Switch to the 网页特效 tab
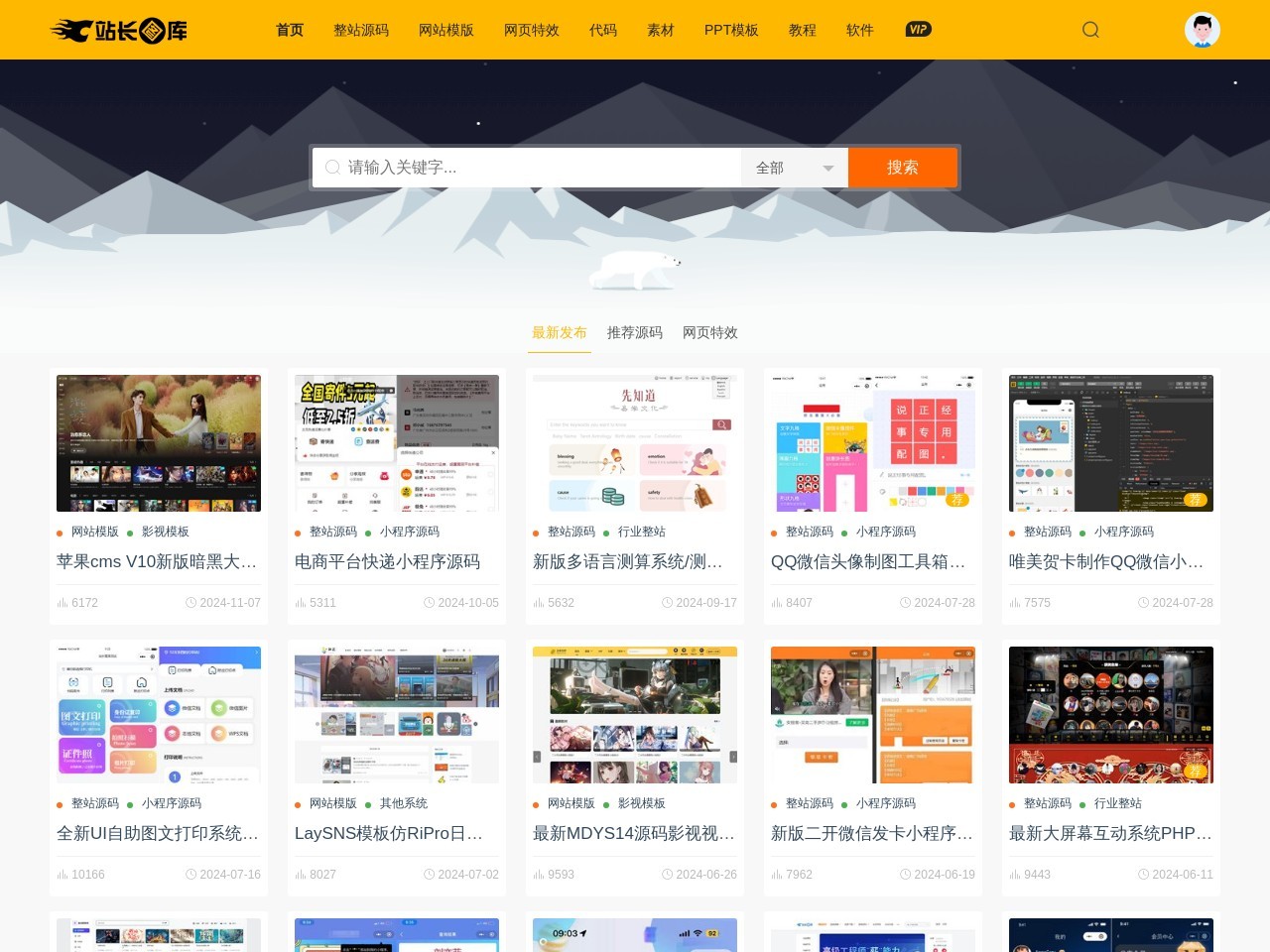The width and height of the screenshot is (1270, 952). coord(709,332)
